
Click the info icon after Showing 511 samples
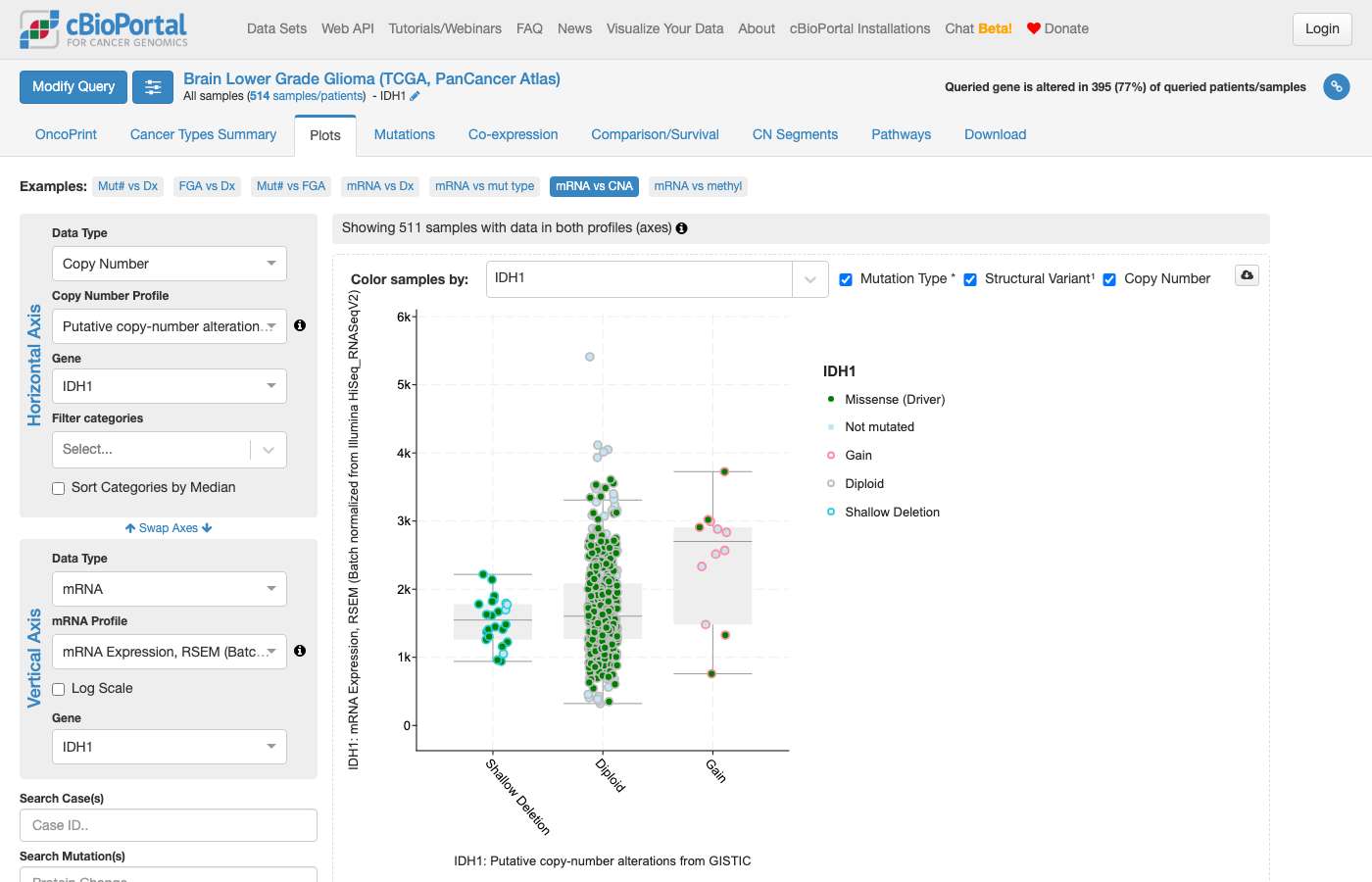[x=681, y=228]
